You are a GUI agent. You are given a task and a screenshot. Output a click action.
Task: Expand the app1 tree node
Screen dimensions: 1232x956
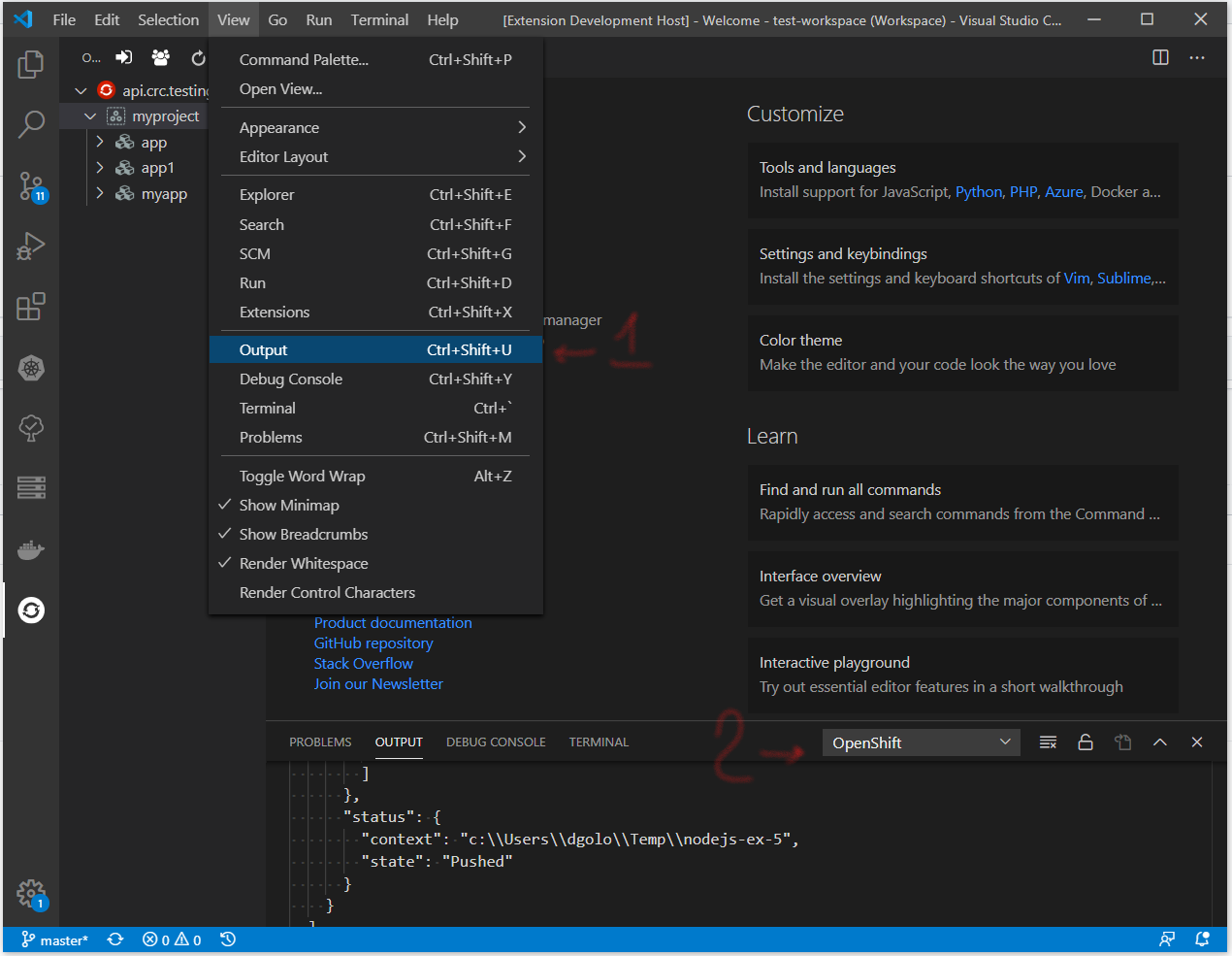(99, 167)
